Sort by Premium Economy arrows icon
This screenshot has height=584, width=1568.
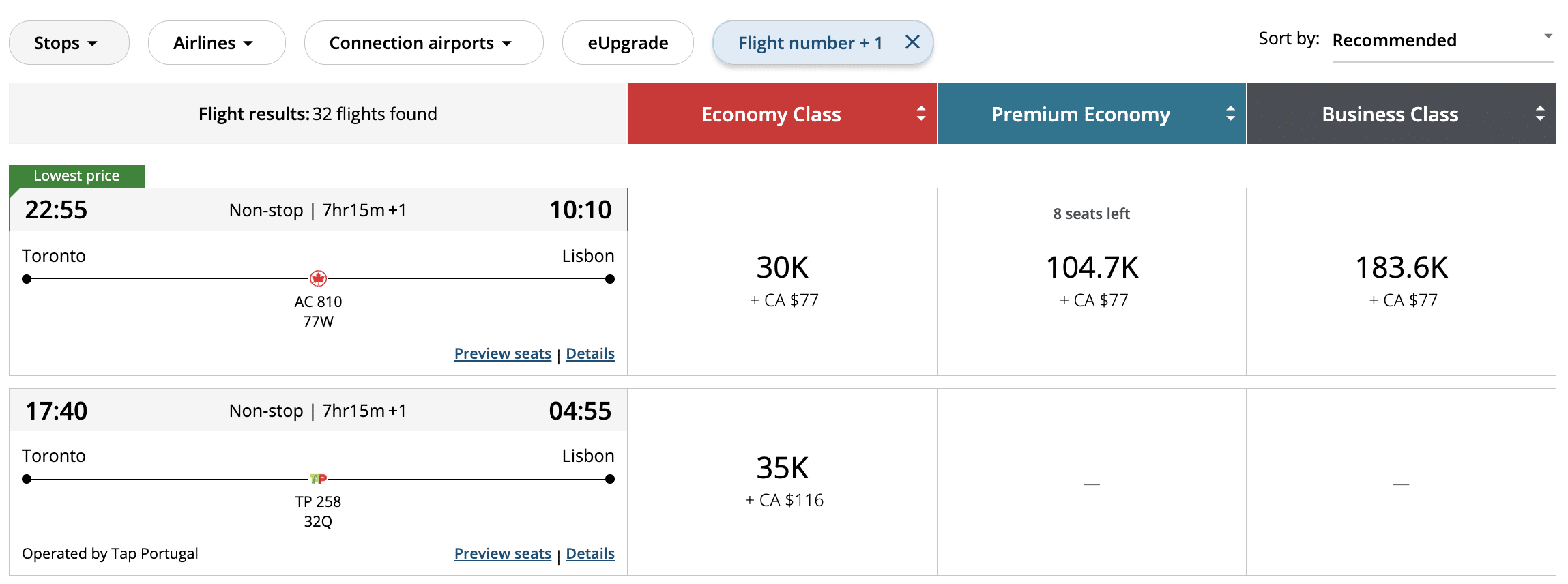(x=1230, y=114)
